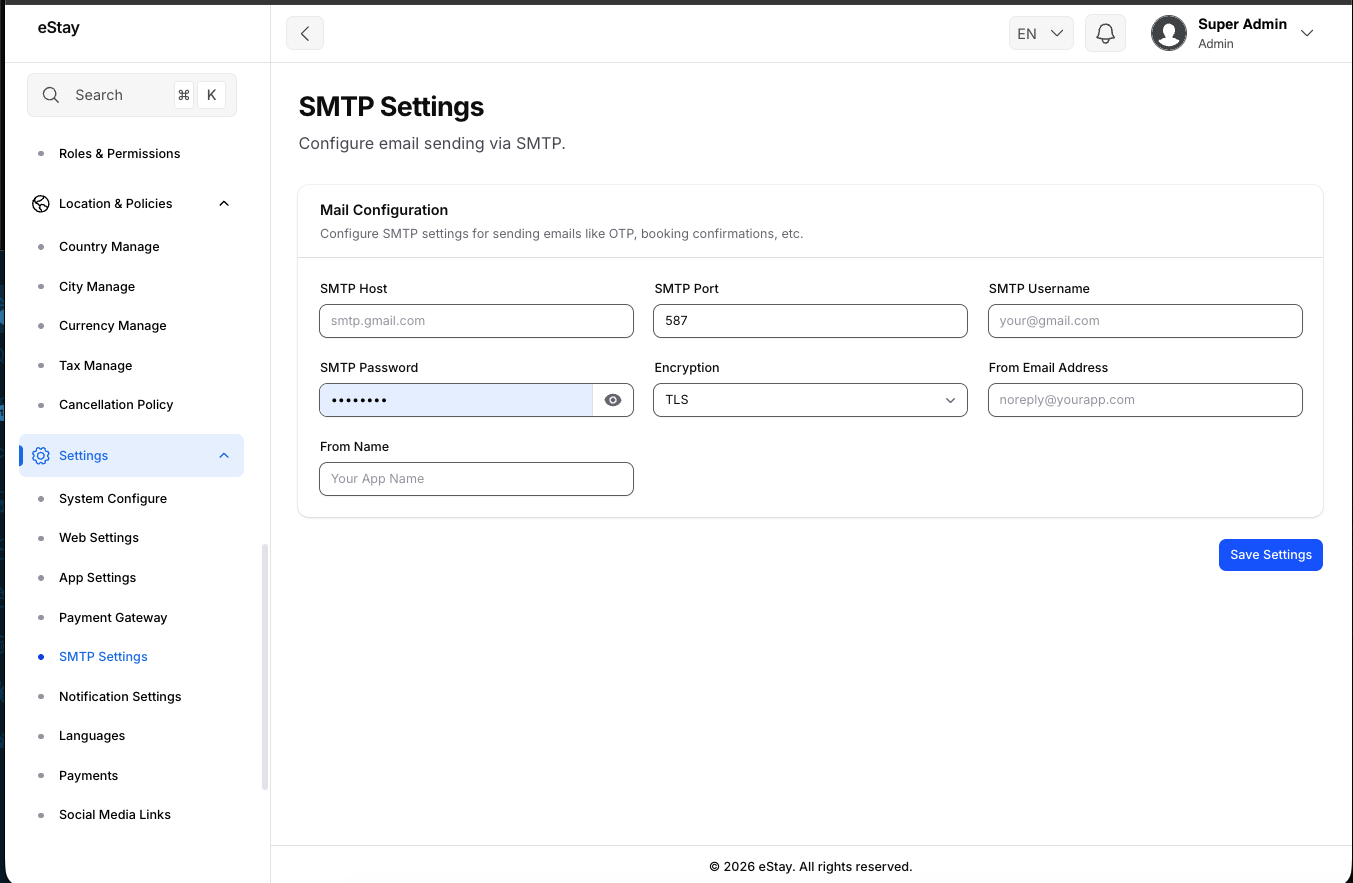Focus the From Email Address field
The width and height of the screenshot is (1353, 883).
1145,400
